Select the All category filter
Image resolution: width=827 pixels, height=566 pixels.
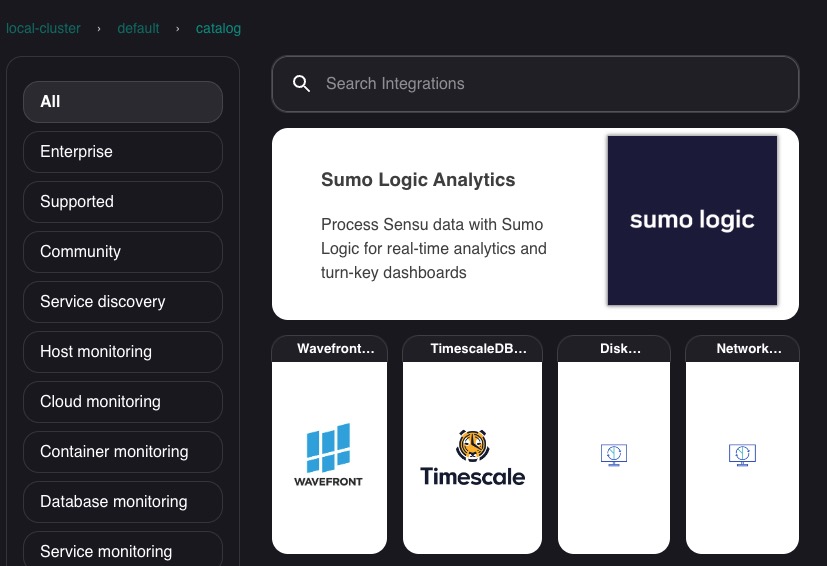tap(123, 102)
